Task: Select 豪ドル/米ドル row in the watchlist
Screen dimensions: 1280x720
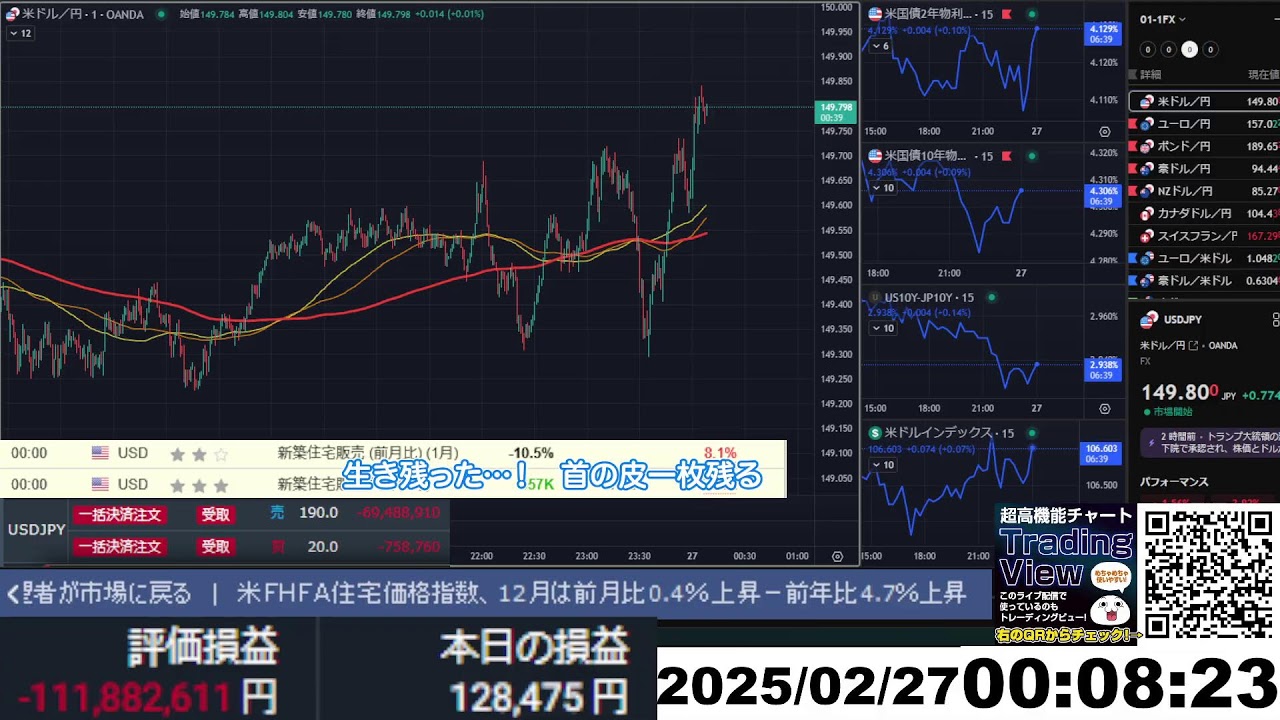Action: tap(1205, 280)
